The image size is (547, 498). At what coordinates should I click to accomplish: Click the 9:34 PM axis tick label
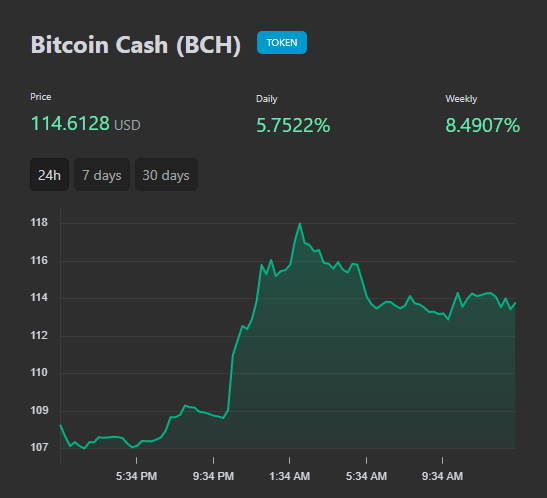213,476
